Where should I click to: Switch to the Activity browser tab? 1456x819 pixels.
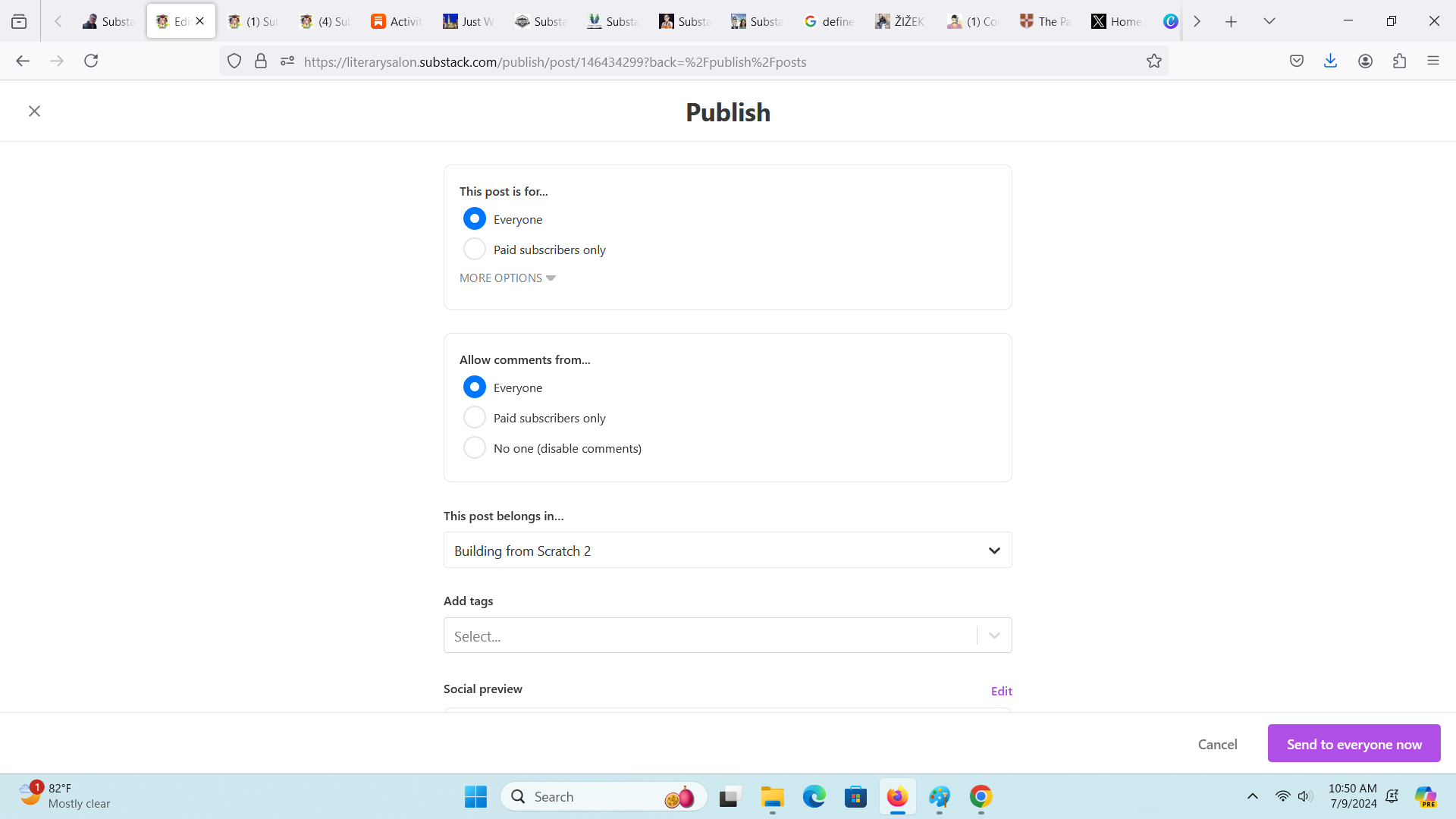pos(397,21)
